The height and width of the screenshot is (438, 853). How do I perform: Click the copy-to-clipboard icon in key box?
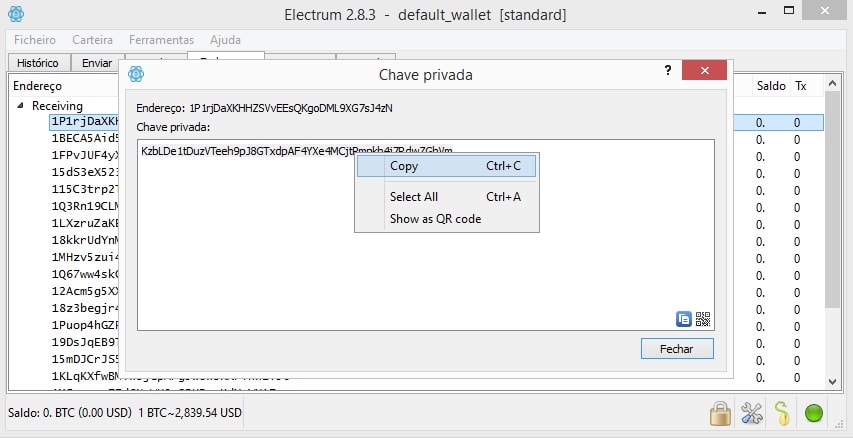point(684,319)
